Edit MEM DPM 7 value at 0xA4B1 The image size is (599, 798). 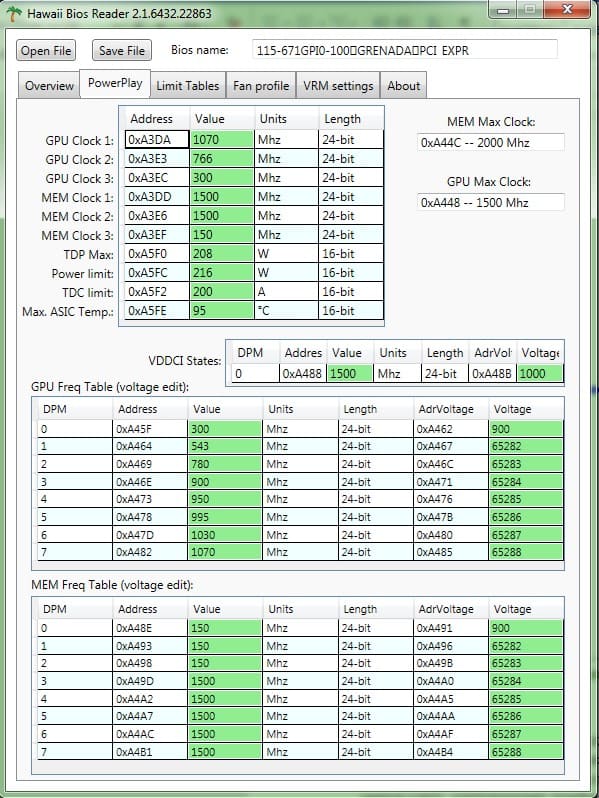click(224, 752)
